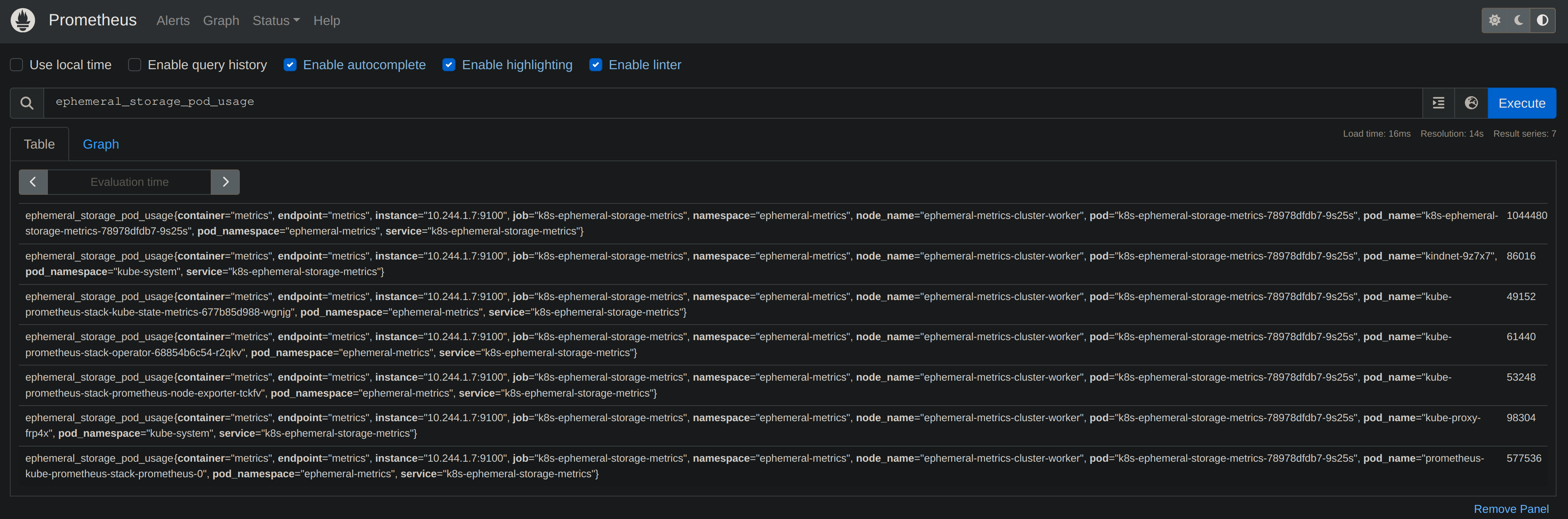
Task: Switch to light theme sun icon
Action: (1494, 20)
